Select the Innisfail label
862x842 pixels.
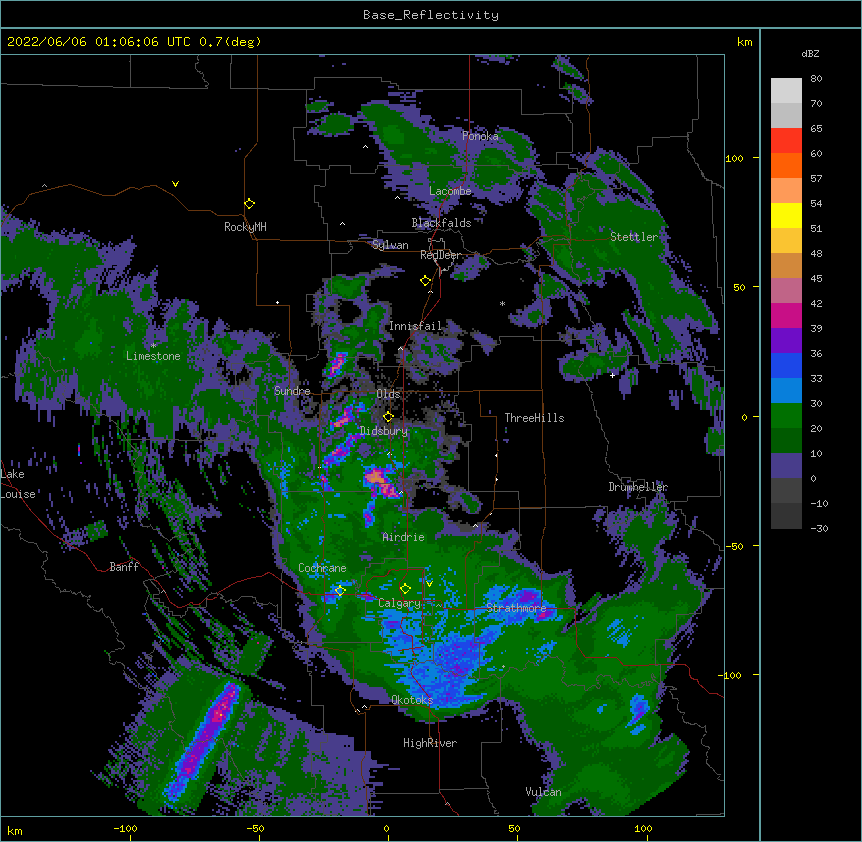[x=416, y=326]
